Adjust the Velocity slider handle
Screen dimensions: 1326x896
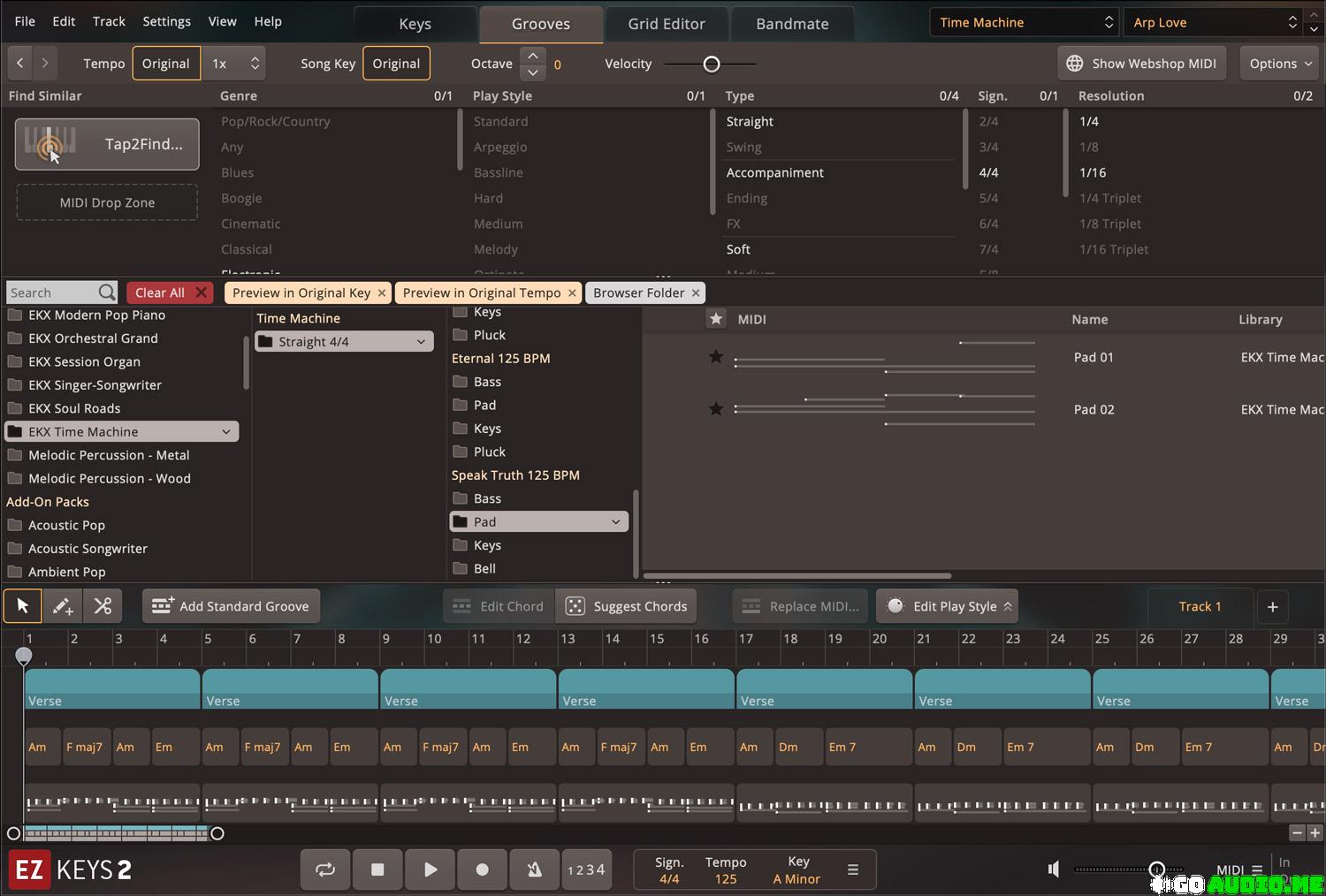click(x=712, y=64)
